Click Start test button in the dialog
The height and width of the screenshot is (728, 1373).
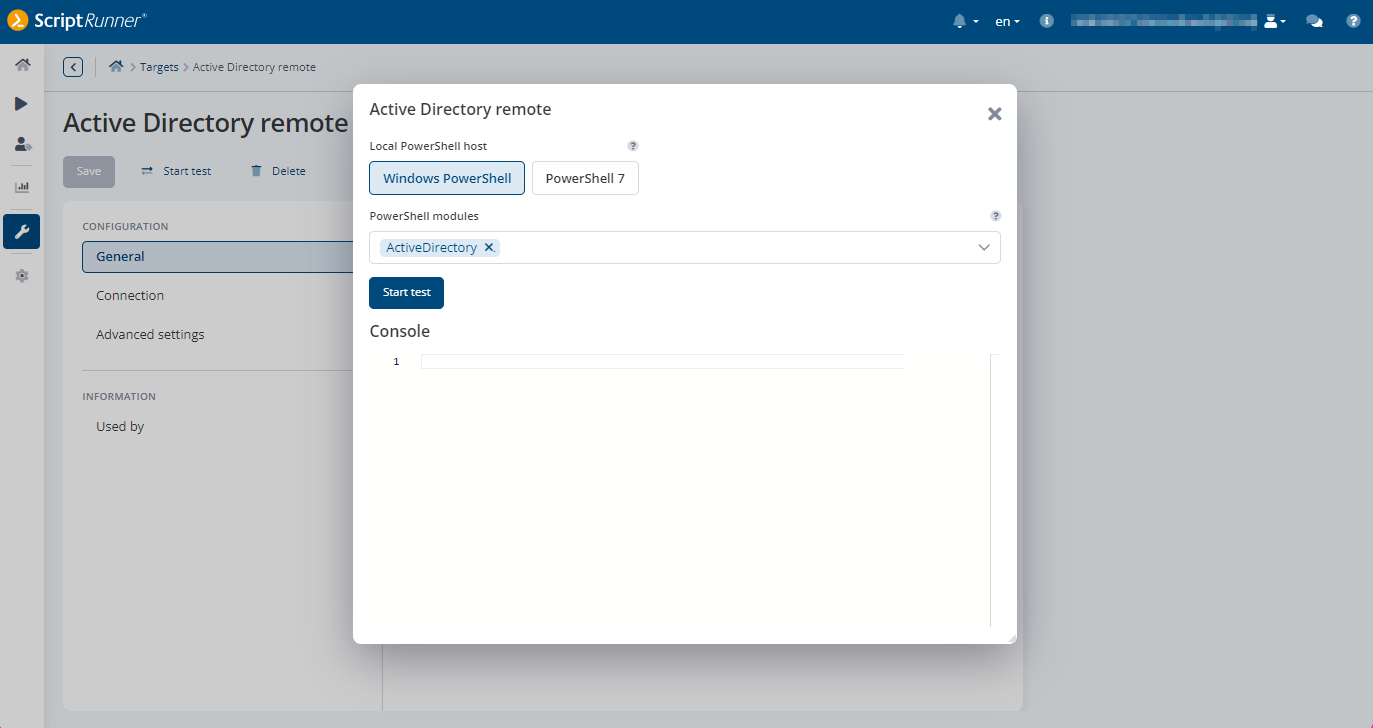[406, 293]
